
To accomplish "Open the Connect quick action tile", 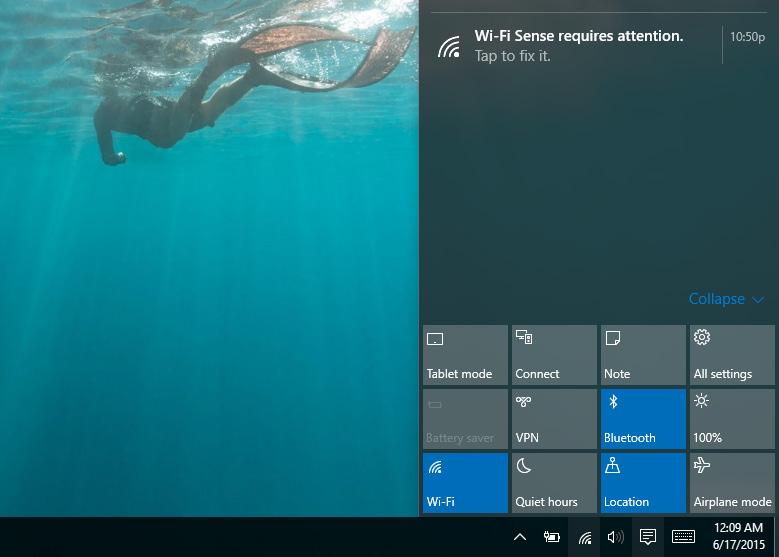I will point(554,355).
